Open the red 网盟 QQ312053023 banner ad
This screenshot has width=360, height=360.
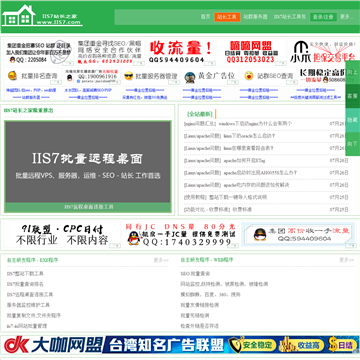click(252, 52)
